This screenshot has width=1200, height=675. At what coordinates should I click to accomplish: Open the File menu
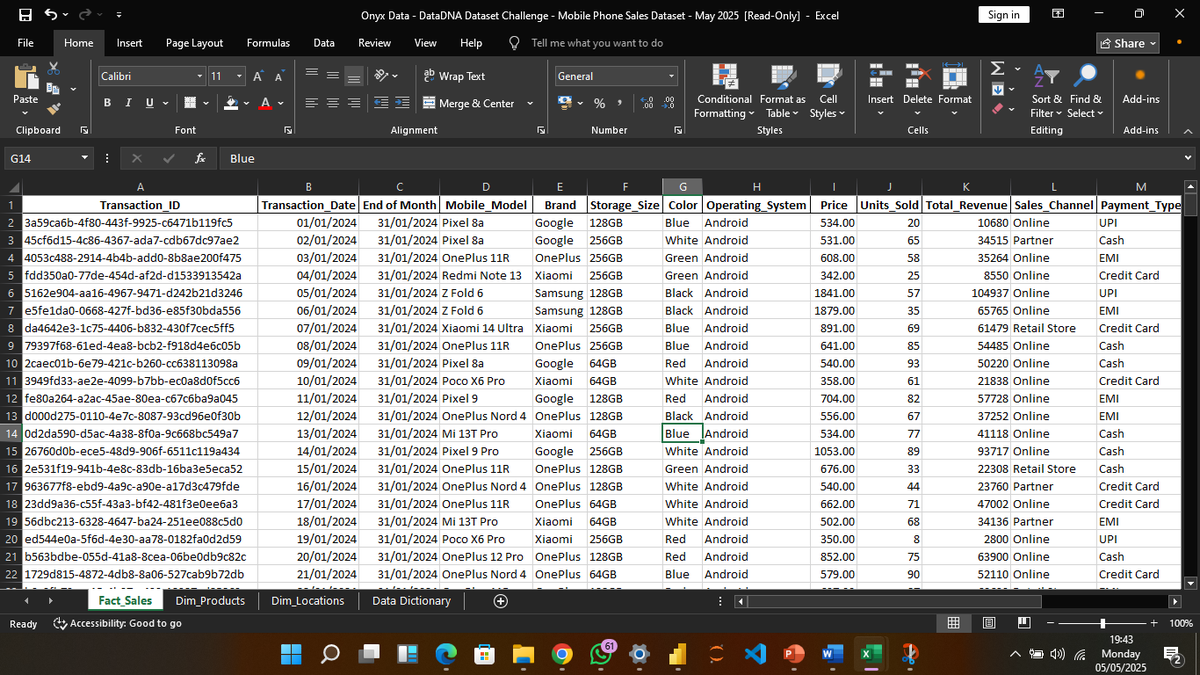[26, 43]
